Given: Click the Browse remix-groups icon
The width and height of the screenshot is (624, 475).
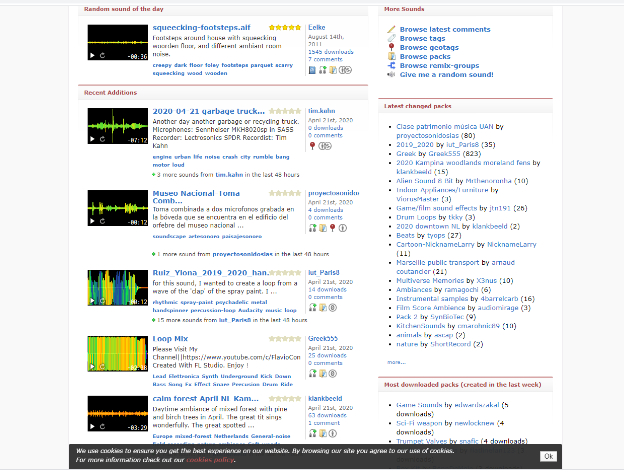Looking at the screenshot, I should coord(392,65).
